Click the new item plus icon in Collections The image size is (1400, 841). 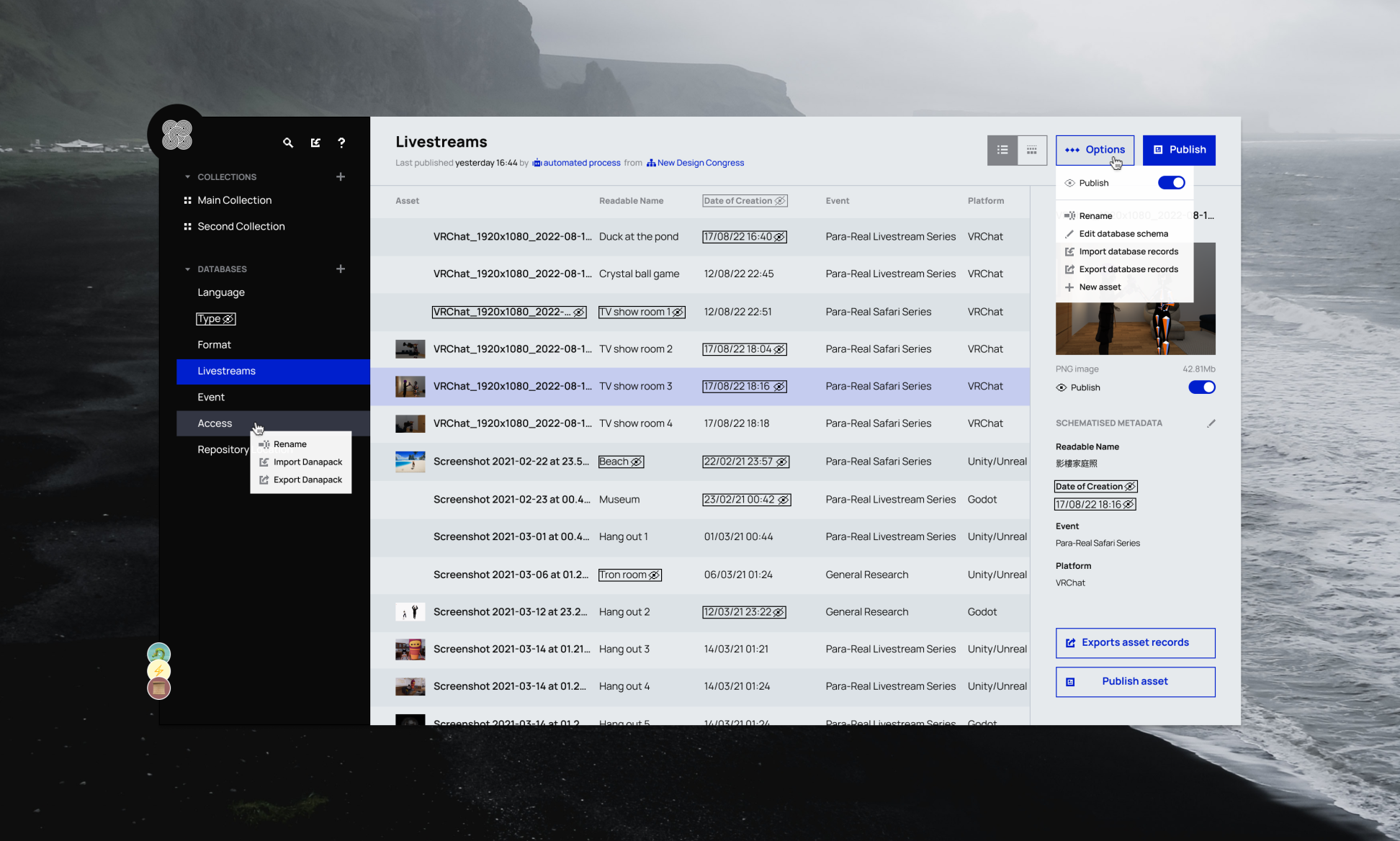pyautogui.click(x=340, y=176)
